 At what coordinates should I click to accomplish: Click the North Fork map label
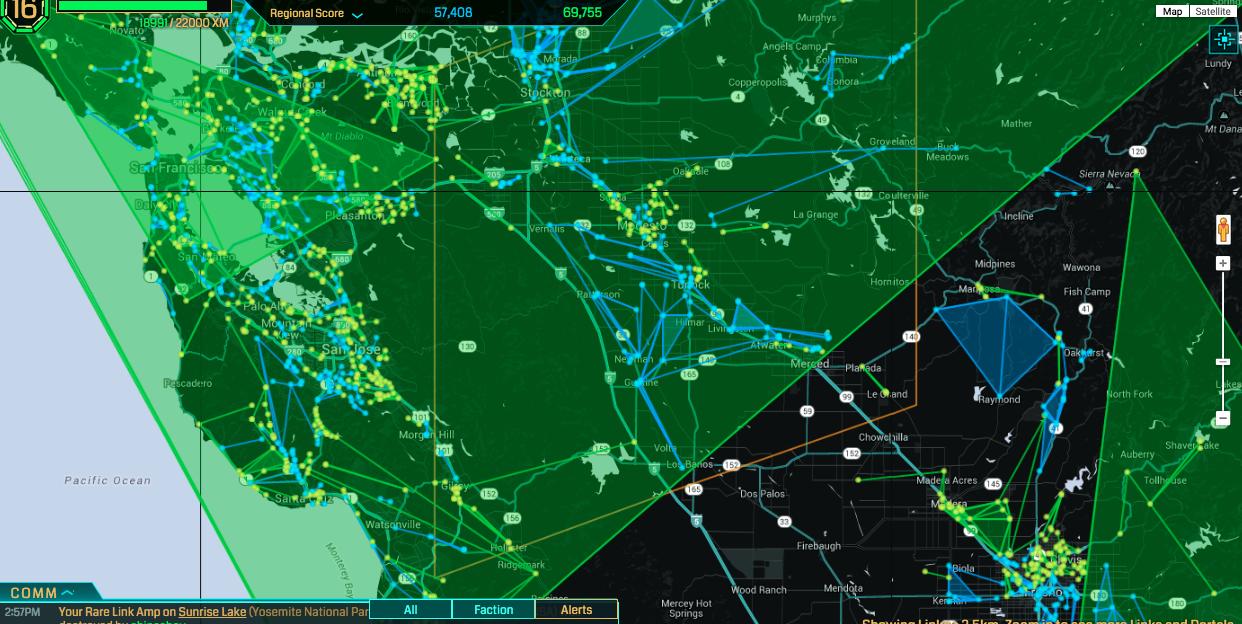point(1130,394)
